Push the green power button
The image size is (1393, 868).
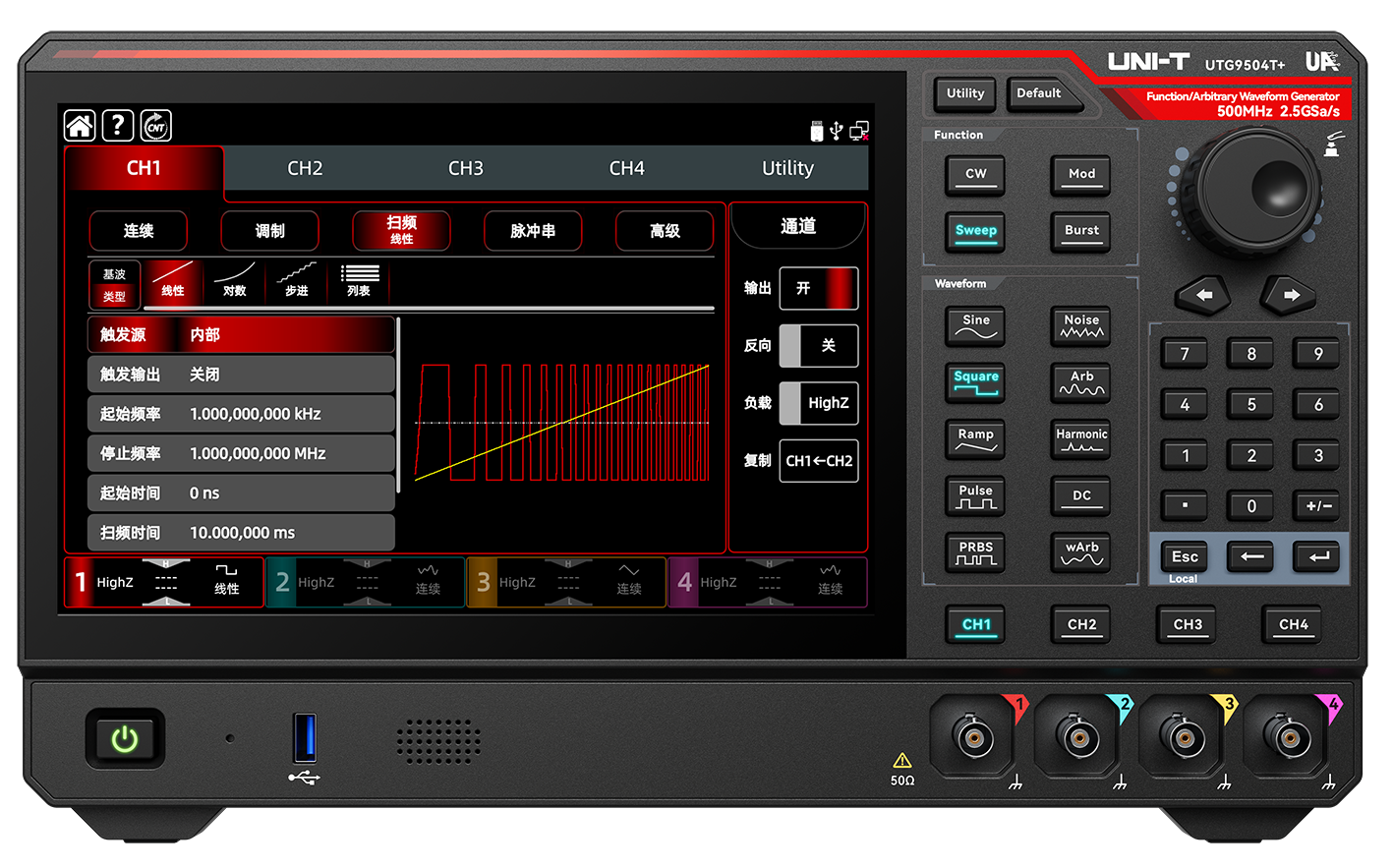click(125, 738)
